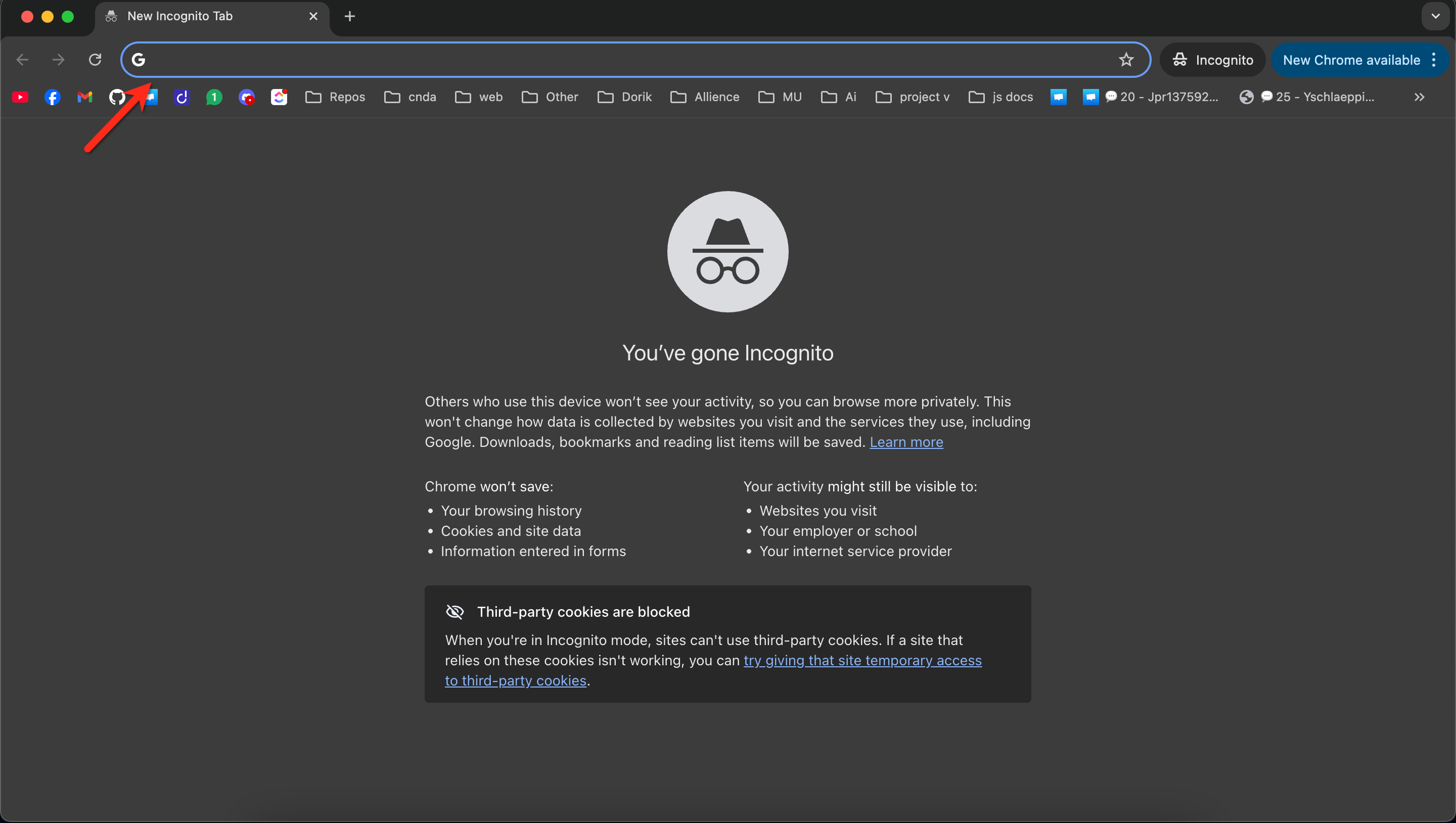Click the Incognito profile button
This screenshot has width=1456, height=823.
pos(1212,60)
